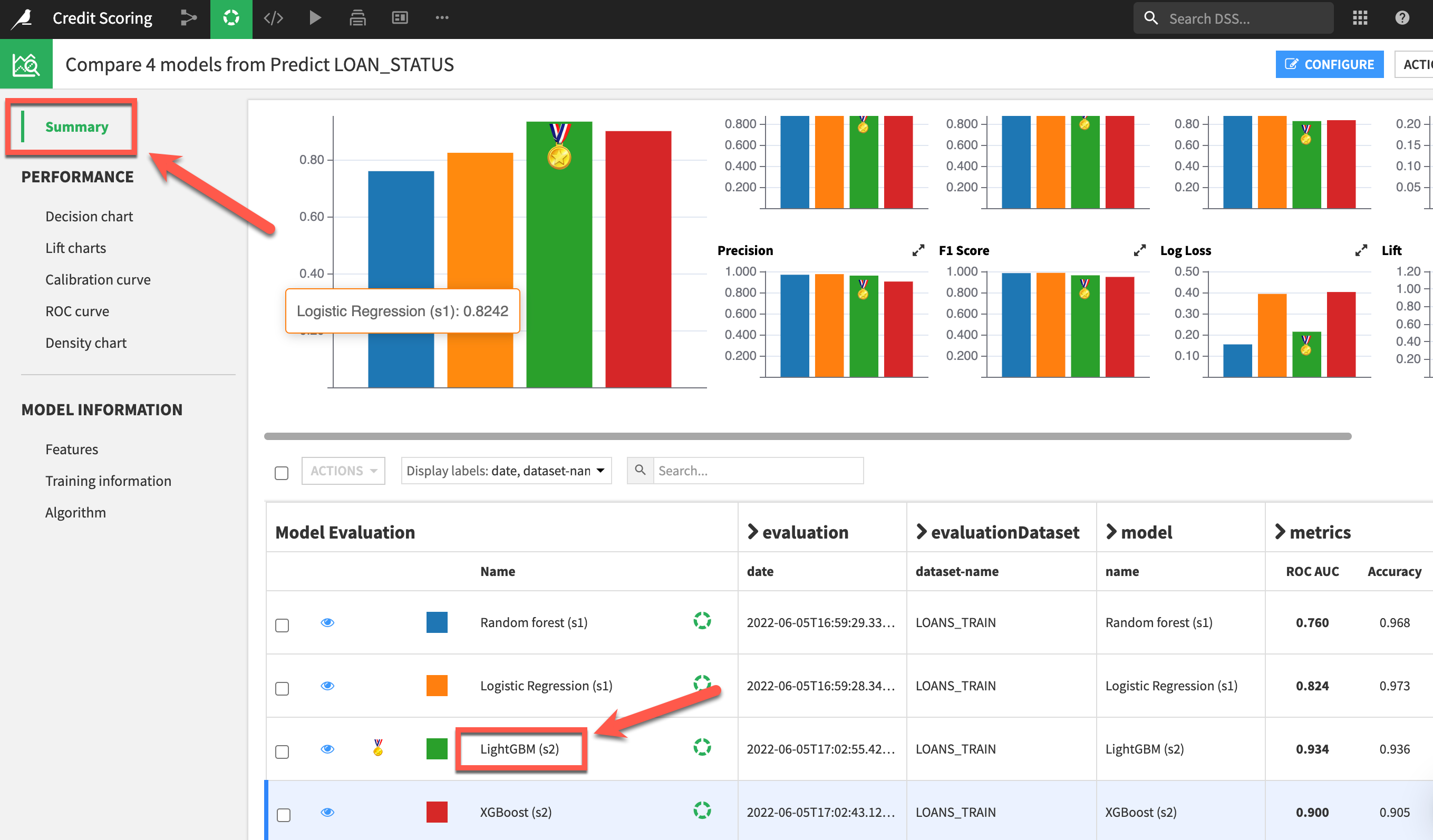Click the orange Logistic Regression color swatch
This screenshot has width=1433, height=840.
click(x=437, y=686)
